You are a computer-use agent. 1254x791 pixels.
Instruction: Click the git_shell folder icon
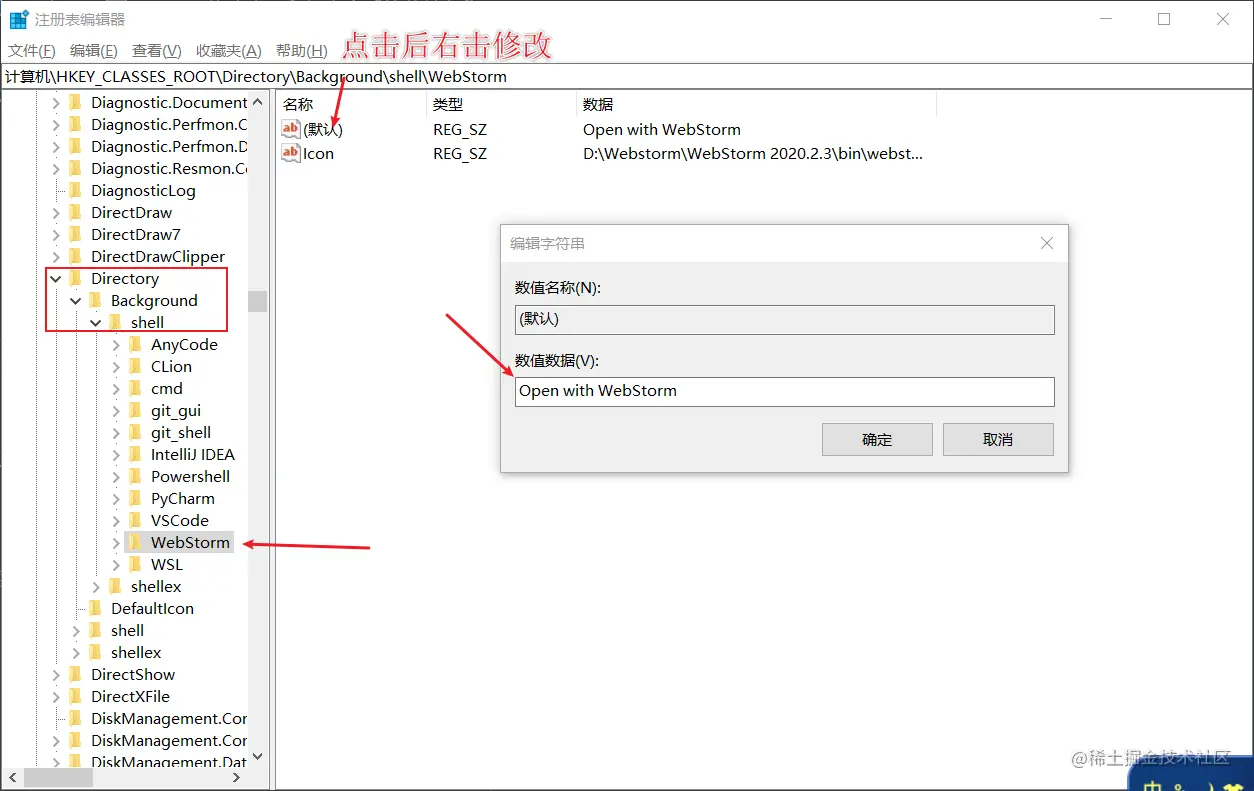[136, 432]
